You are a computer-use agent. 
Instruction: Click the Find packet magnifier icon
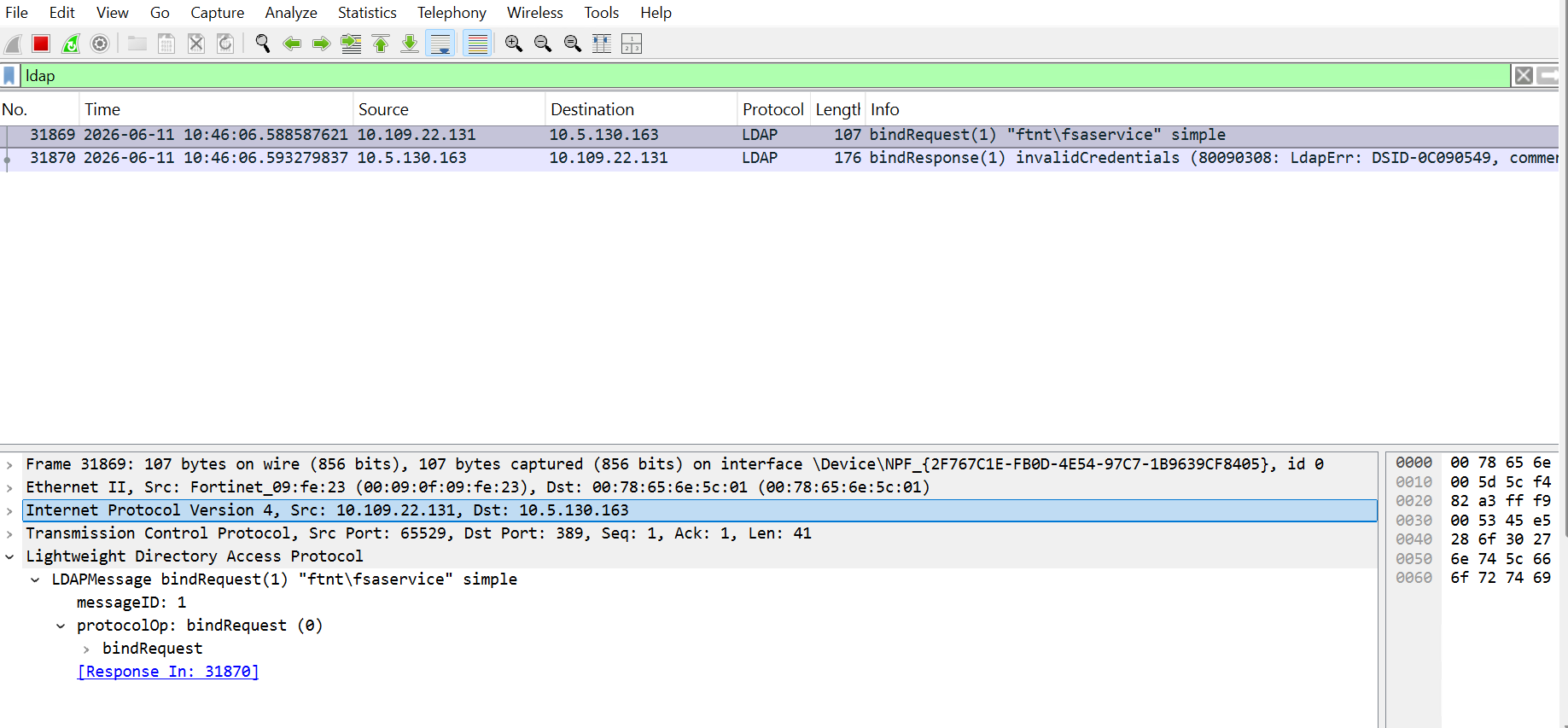(x=262, y=44)
